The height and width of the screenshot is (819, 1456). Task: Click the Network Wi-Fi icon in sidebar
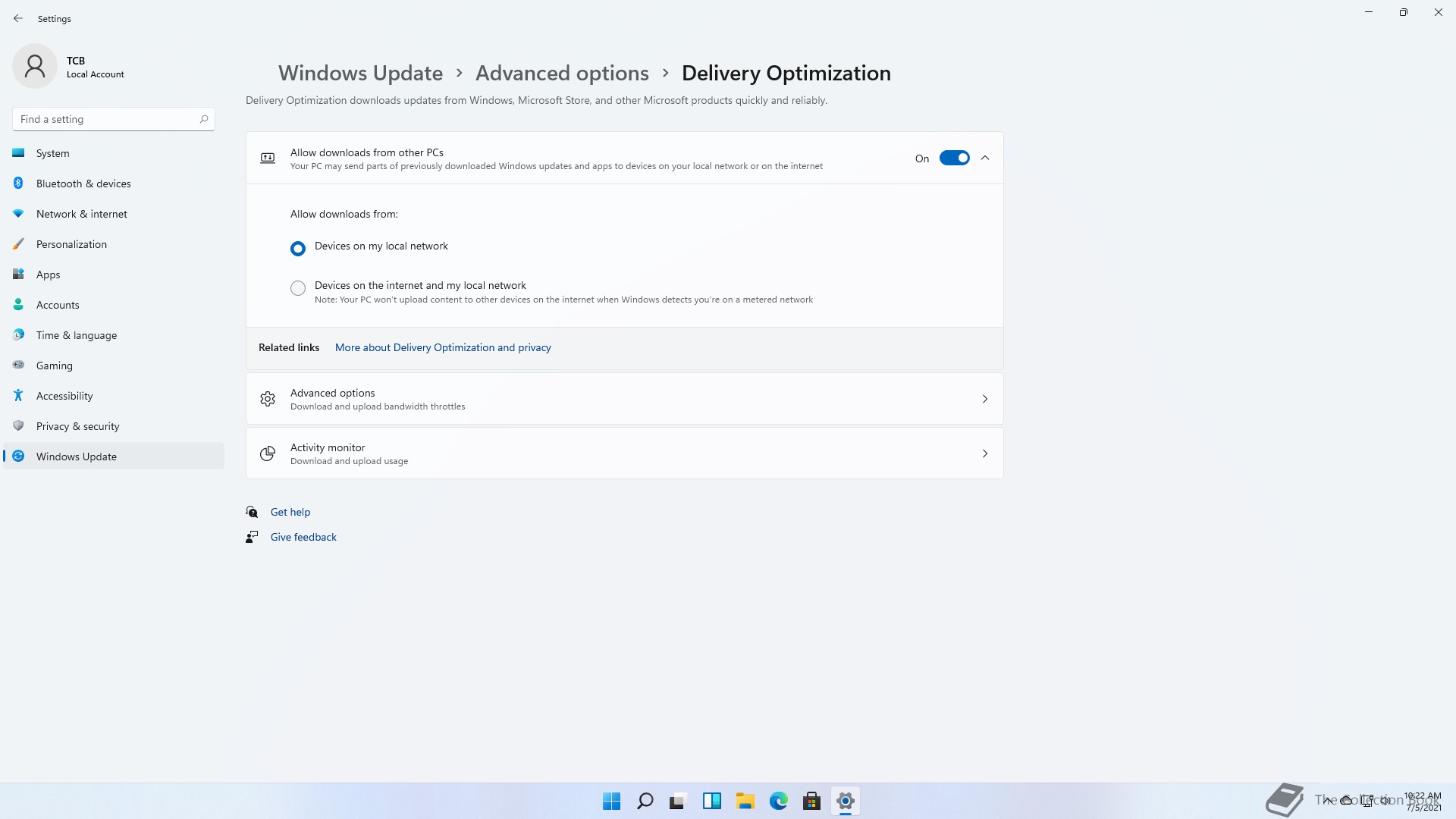point(18,214)
